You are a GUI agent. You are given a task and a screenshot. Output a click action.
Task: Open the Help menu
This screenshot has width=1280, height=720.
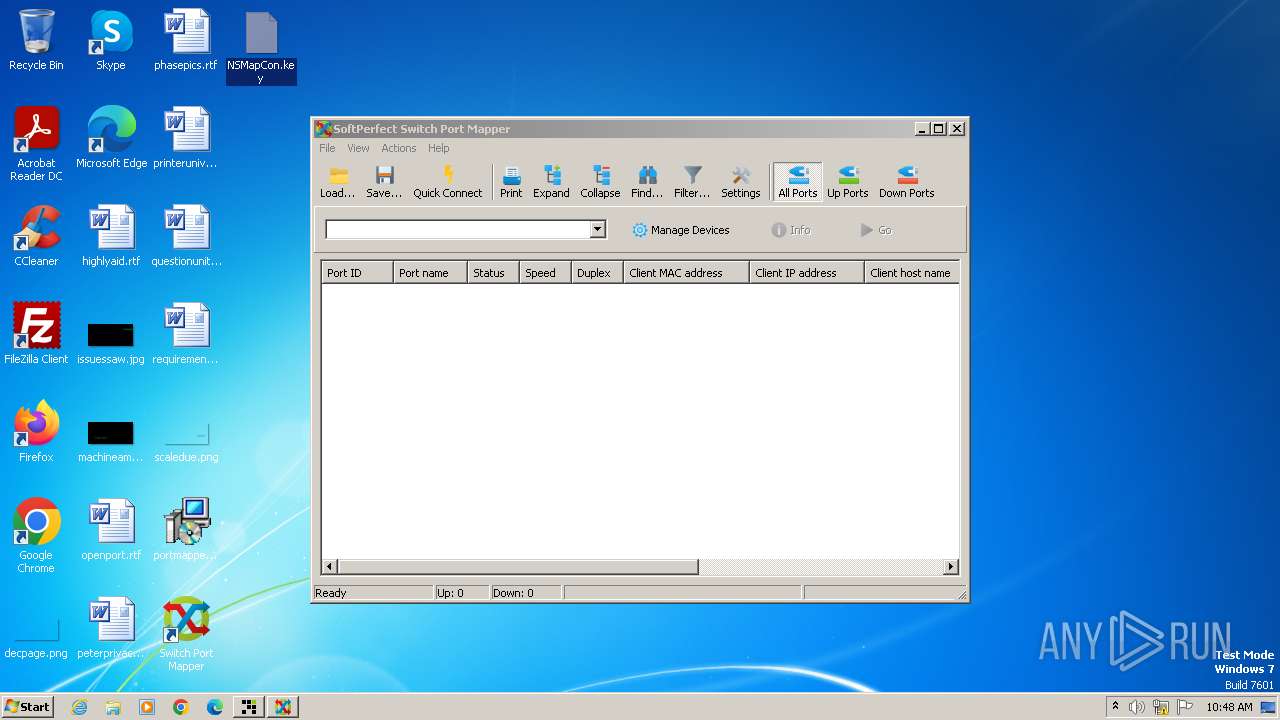coord(438,148)
